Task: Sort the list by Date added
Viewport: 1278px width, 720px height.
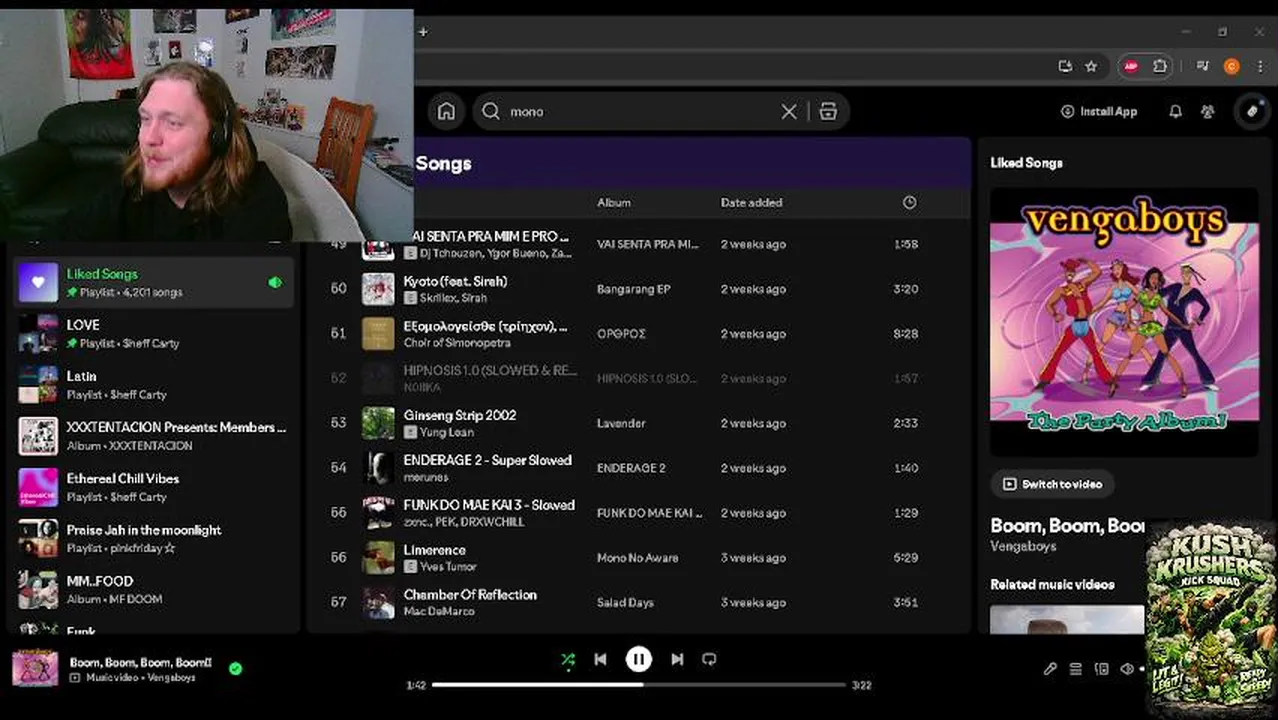Action: click(751, 202)
